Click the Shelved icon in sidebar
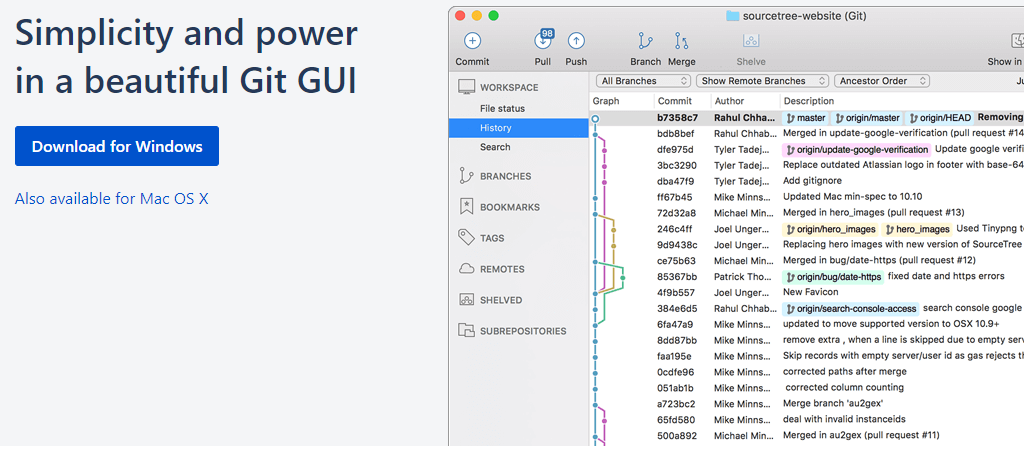This screenshot has width=1024, height=456. coord(466,300)
